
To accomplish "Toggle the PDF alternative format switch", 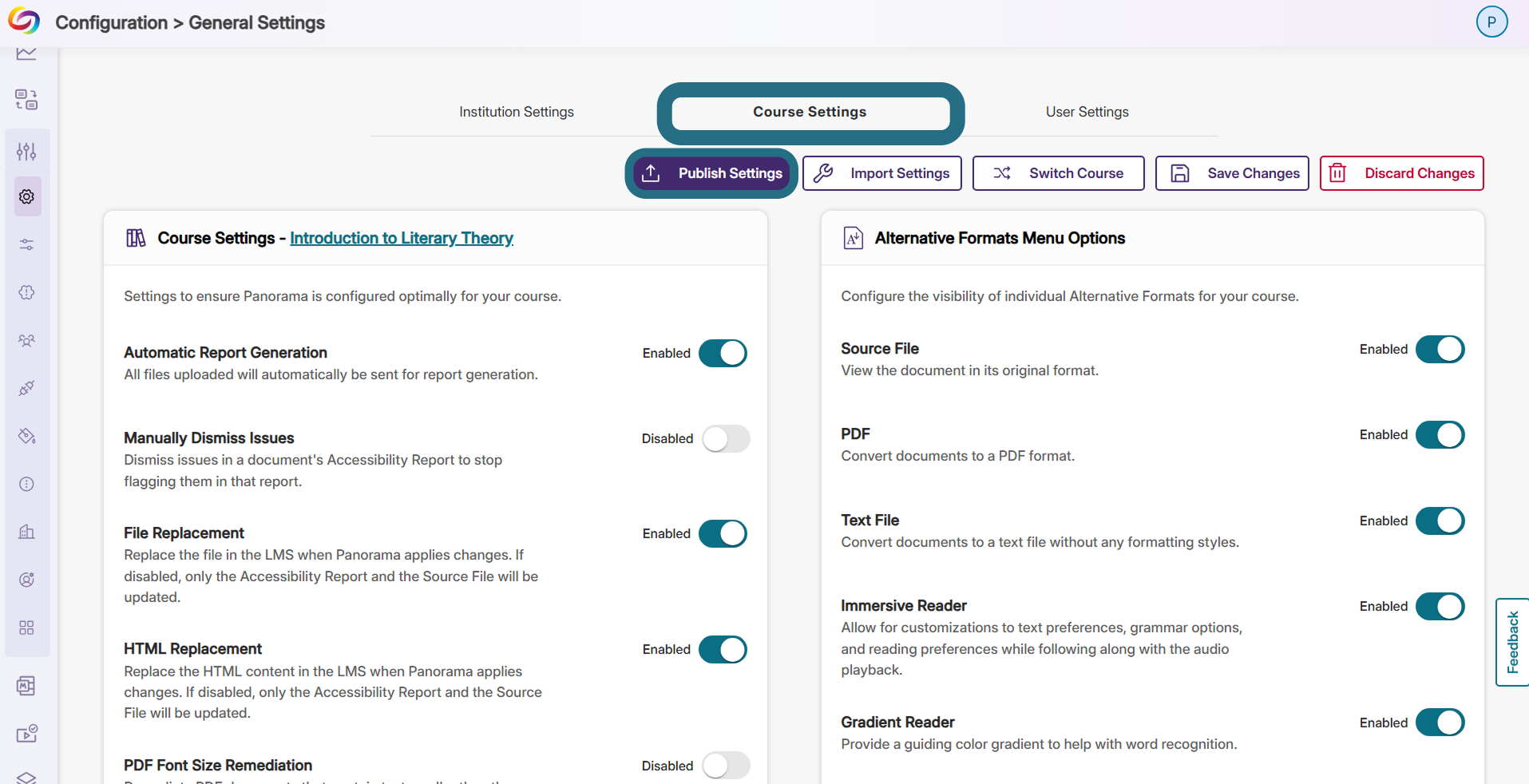I will 1440,434.
